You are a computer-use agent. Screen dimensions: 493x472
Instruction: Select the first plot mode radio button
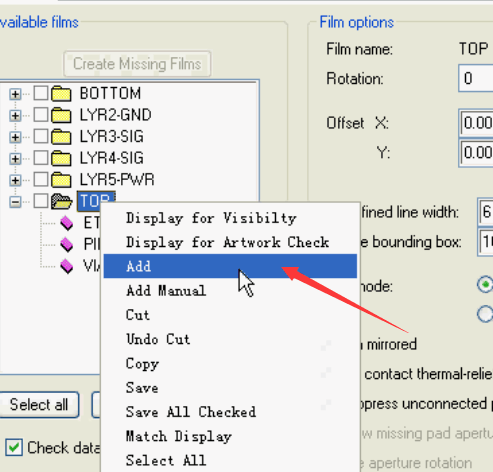tap(485, 284)
